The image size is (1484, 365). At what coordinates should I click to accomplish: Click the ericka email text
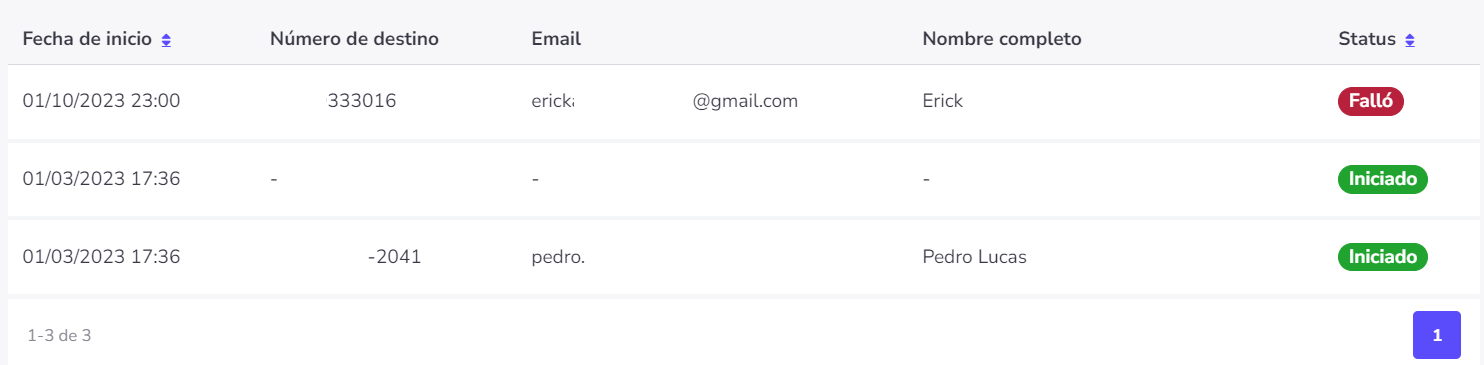[x=553, y=101]
